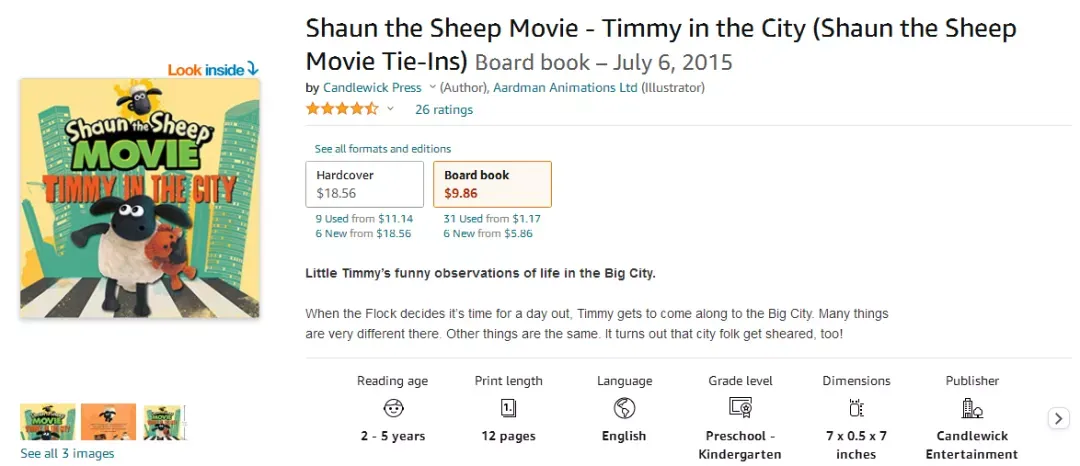Screen dimensions: 1080x466
Task: Click the Look inside arrow label
Action: point(213,70)
